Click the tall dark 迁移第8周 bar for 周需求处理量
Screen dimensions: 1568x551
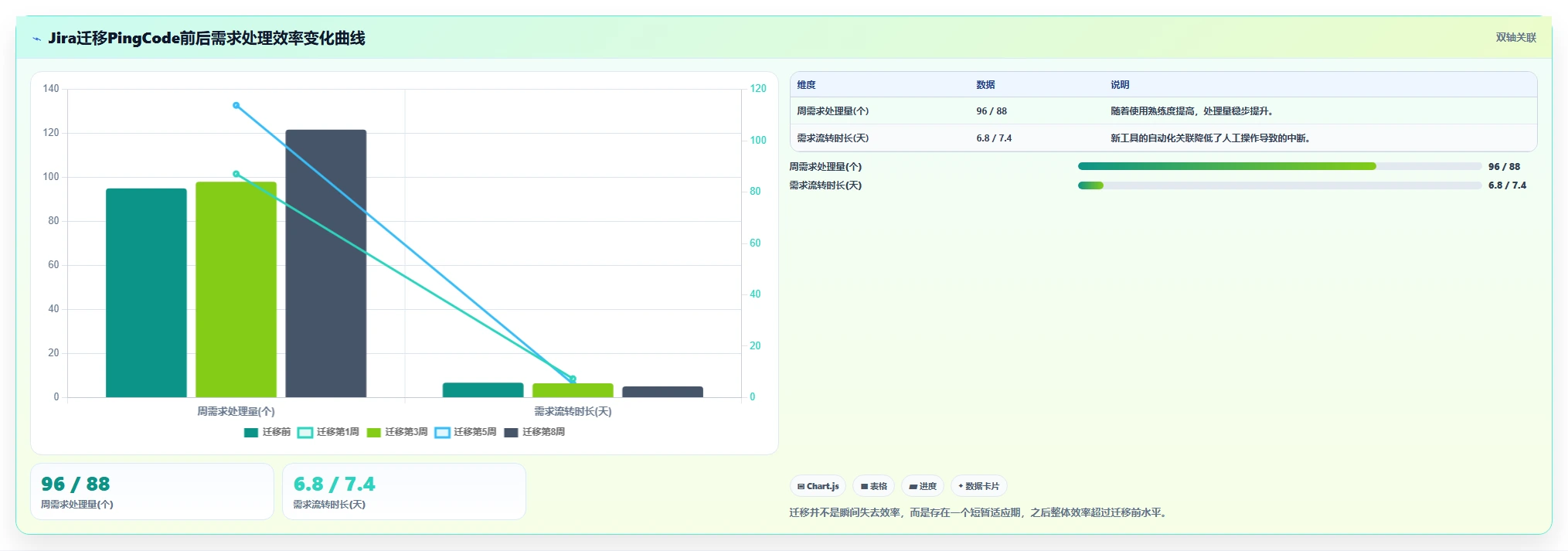(326, 264)
